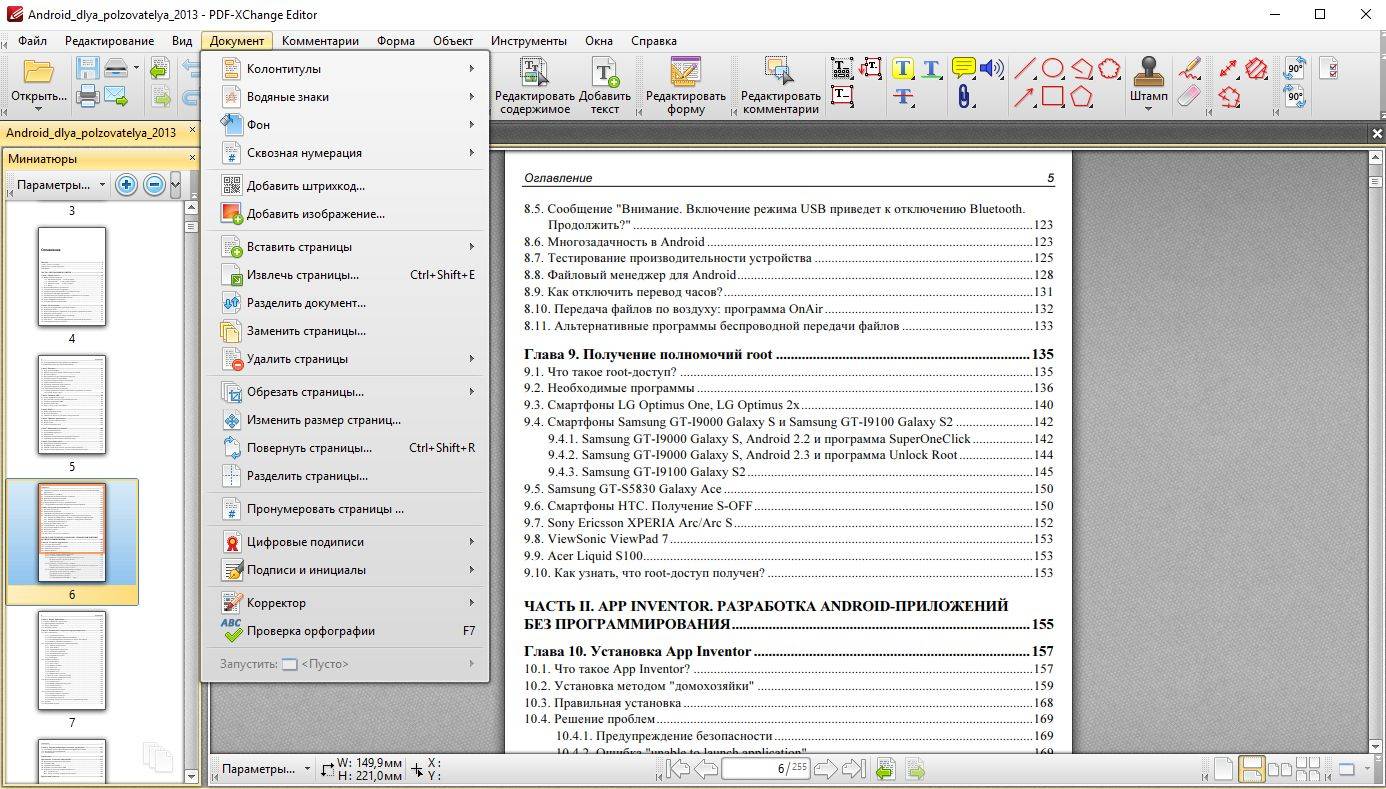The width and height of the screenshot is (1386, 789).
Task: Select the Rectangle drawing tool
Action: pos(1053,97)
